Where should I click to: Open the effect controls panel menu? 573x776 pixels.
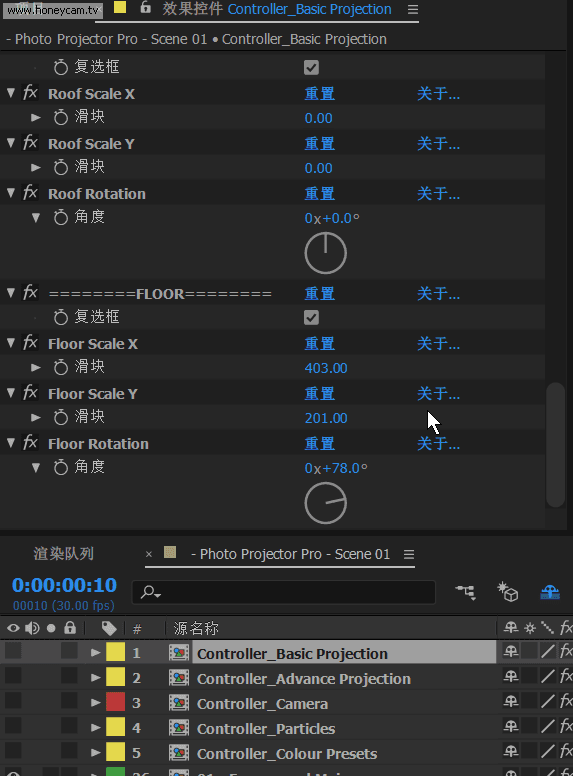(x=413, y=9)
